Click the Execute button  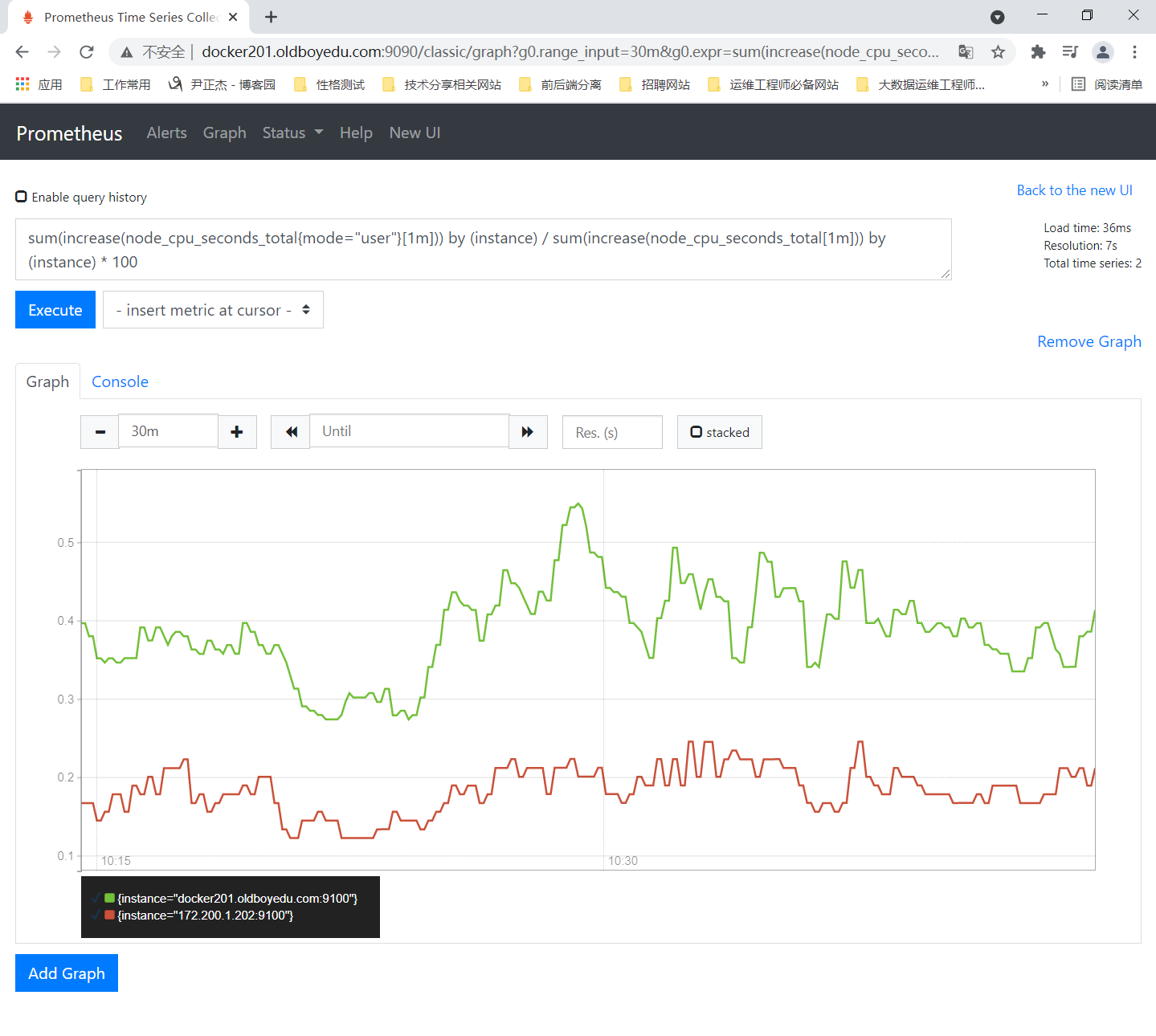point(55,310)
